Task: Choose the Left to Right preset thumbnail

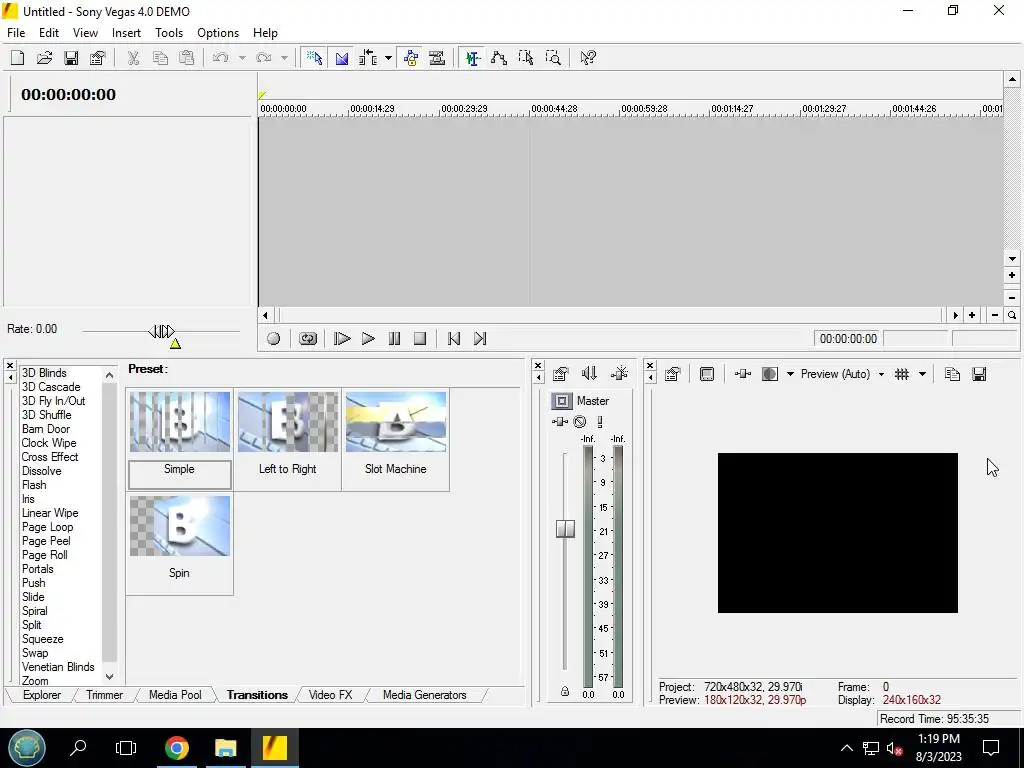Action: [287, 422]
